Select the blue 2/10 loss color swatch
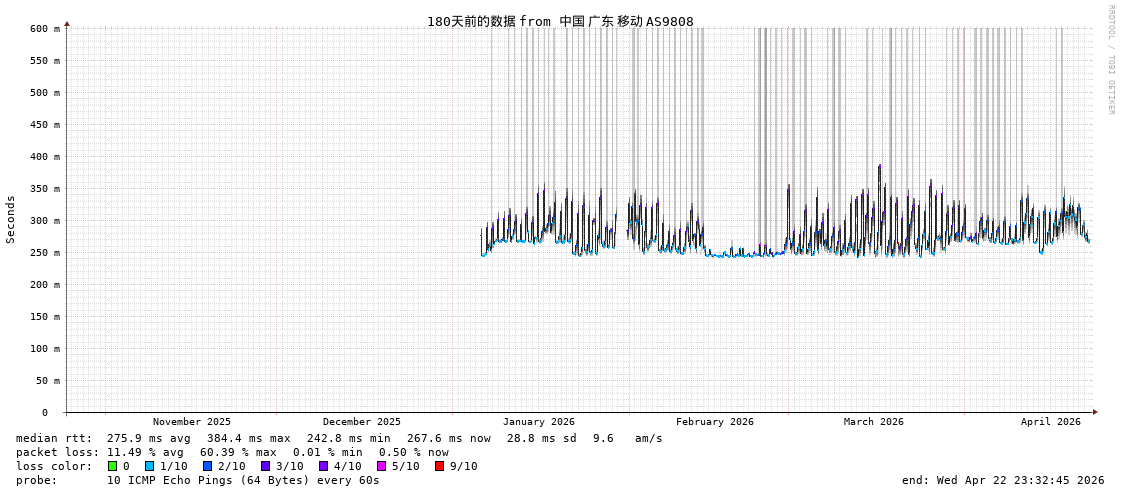Image resolution: width=1121 pixels, height=494 pixels. 207,466
